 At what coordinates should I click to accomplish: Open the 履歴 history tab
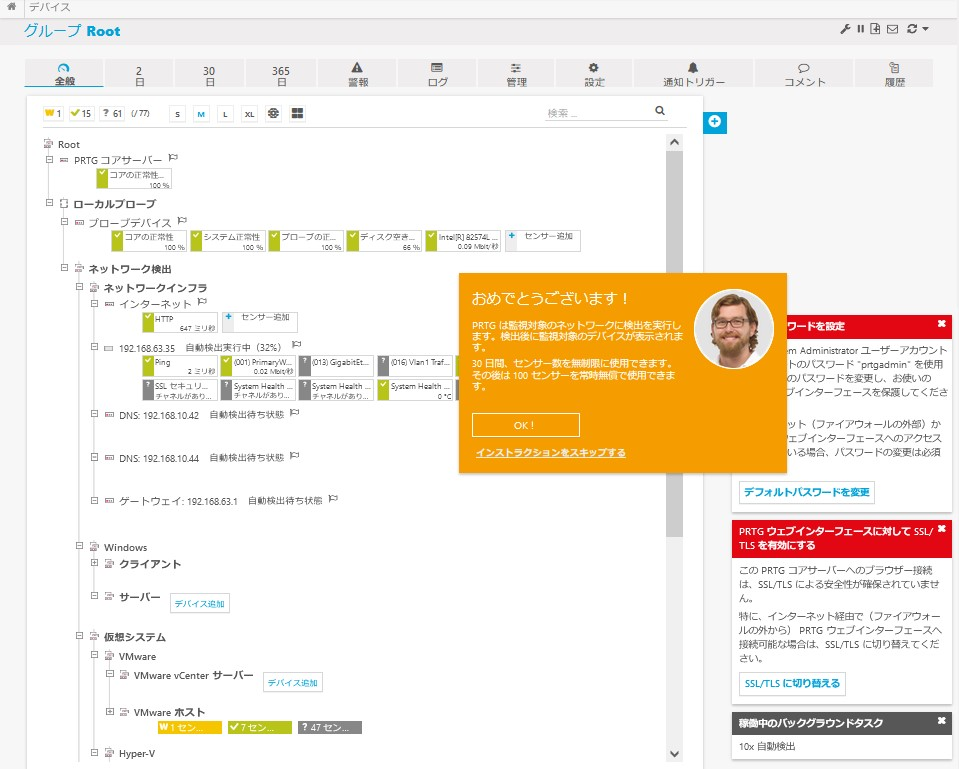[x=894, y=74]
